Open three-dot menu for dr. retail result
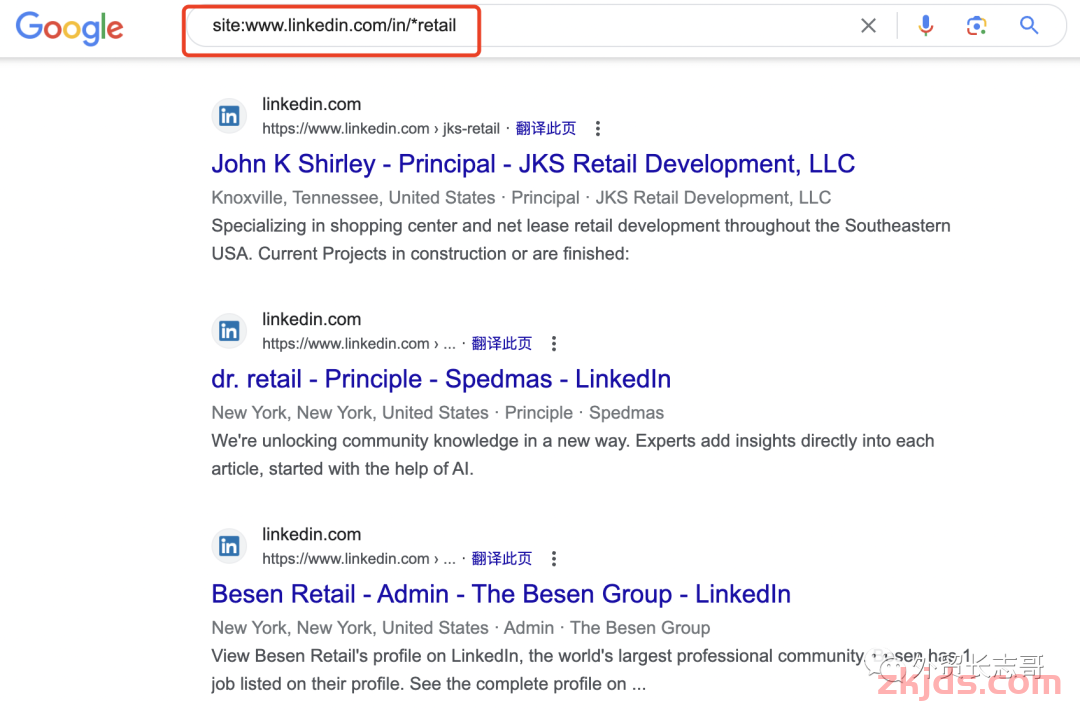Viewport: 1080px width, 714px height. pyautogui.click(x=554, y=344)
